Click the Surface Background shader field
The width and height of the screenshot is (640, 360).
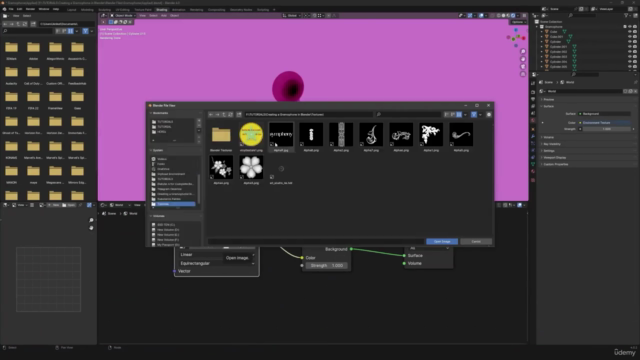(x=604, y=114)
